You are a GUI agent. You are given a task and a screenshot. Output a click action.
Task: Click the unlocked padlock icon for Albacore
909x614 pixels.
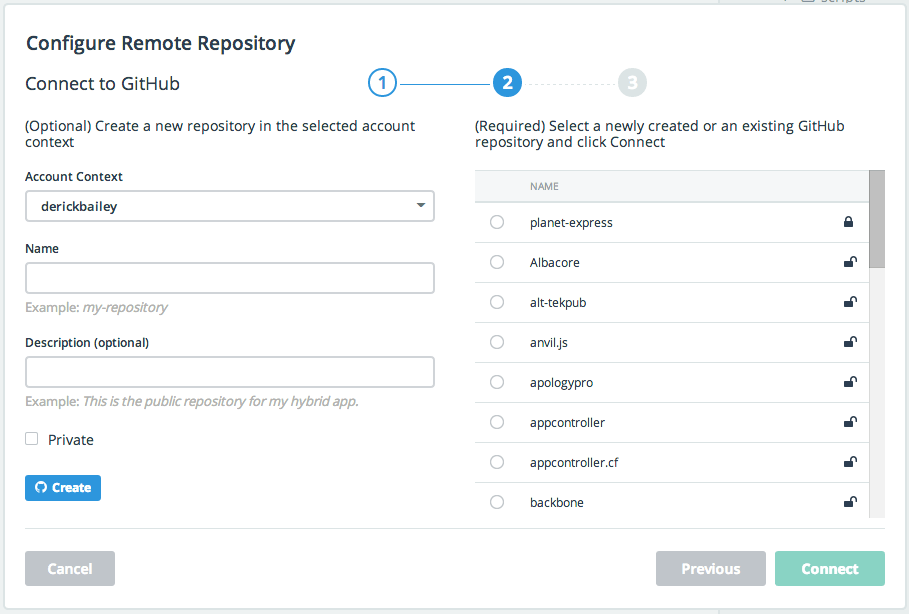(850, 262)
